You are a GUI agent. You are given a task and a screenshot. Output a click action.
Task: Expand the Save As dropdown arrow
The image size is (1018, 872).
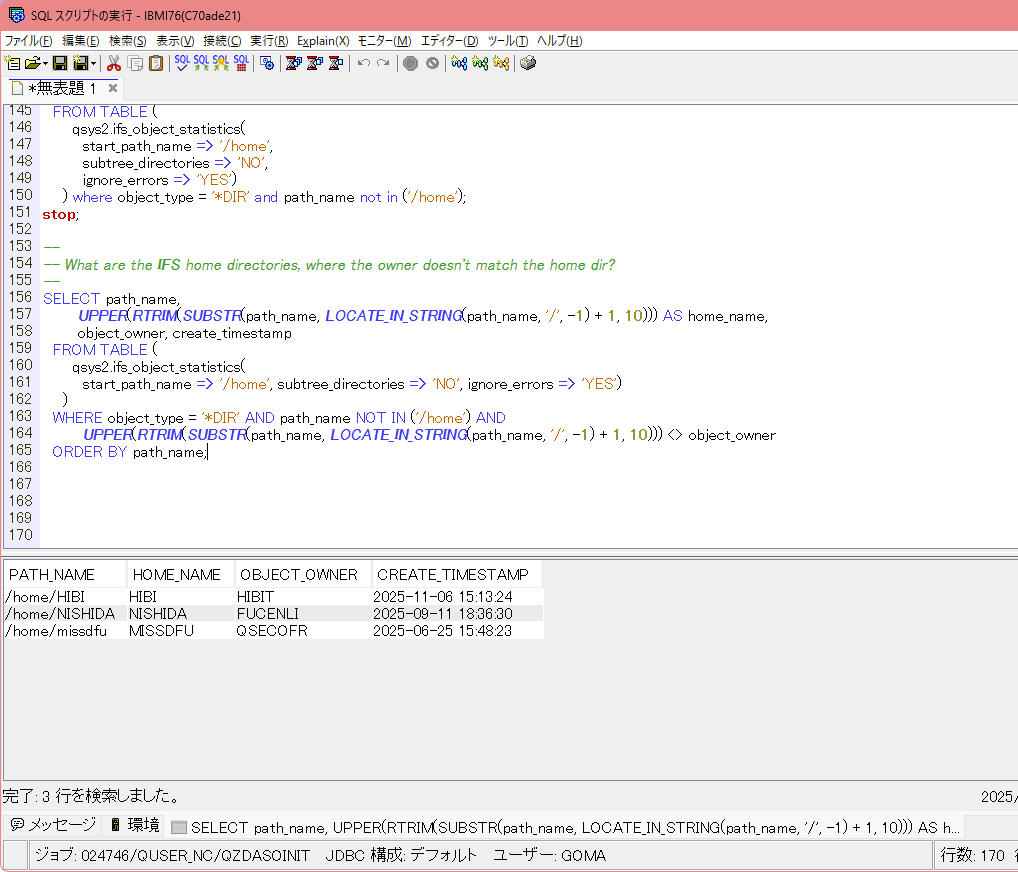(93, 63)
